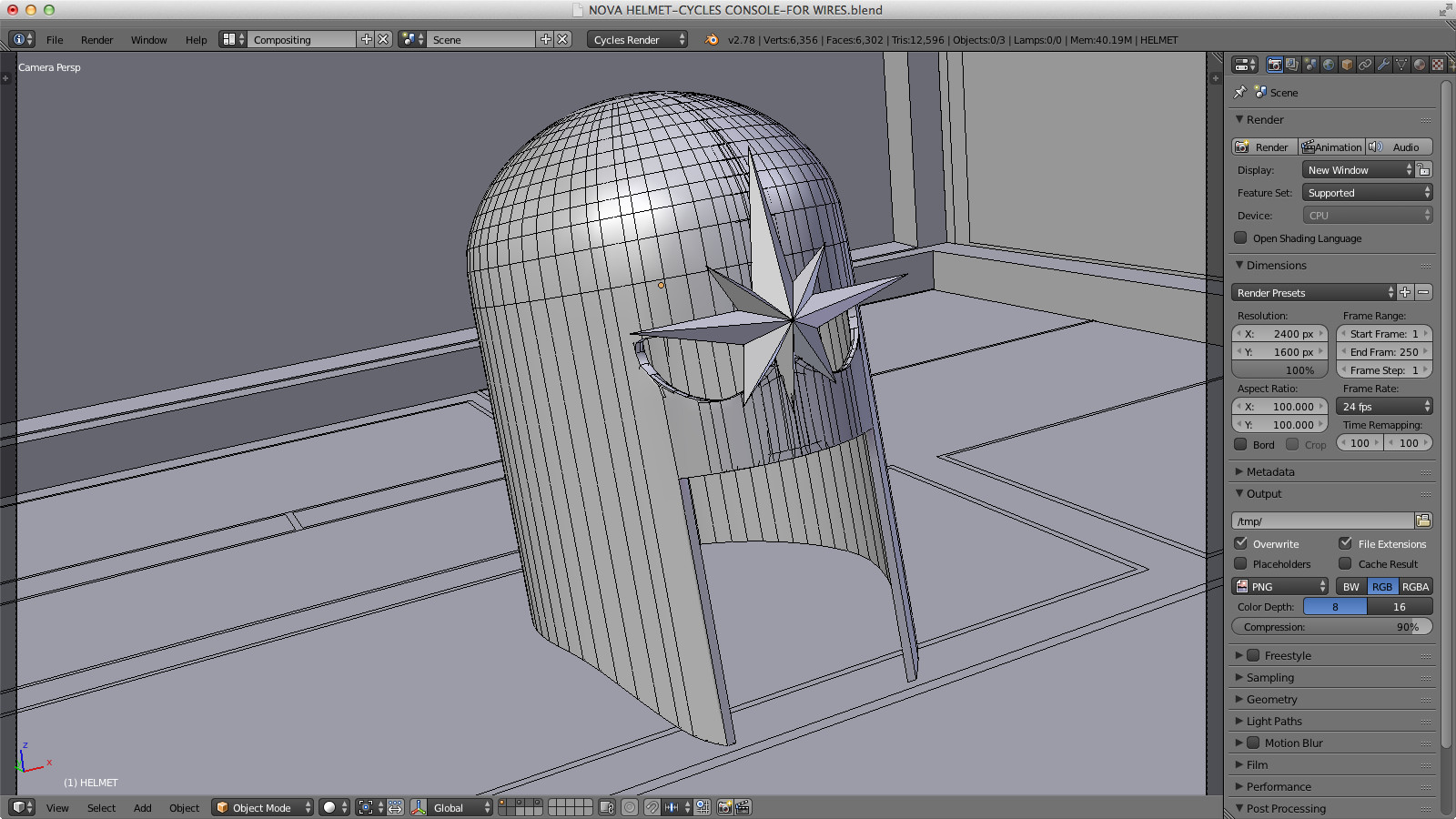The image size is (1456, 819).
Task: Open the Object properties cube tab
Action: click(1347, 65)
